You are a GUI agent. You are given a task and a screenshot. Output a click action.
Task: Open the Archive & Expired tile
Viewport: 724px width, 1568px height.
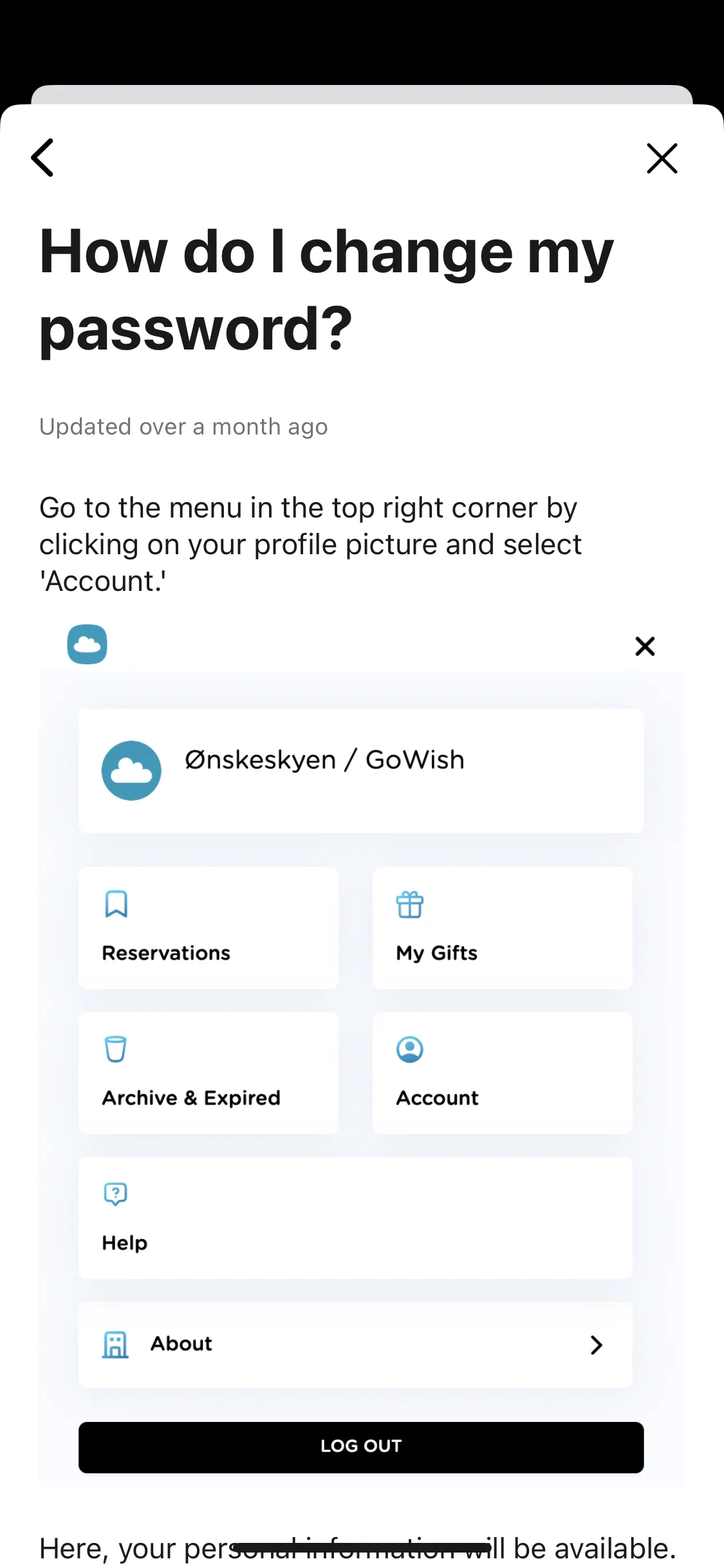(x=209, y=1073)
